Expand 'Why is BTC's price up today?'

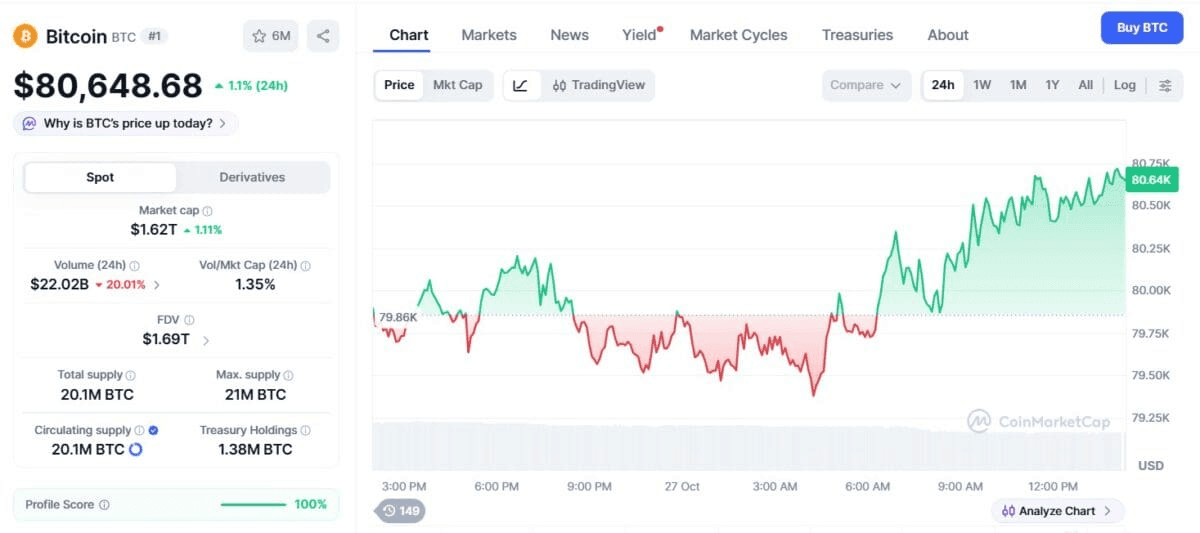click(126, 124)
